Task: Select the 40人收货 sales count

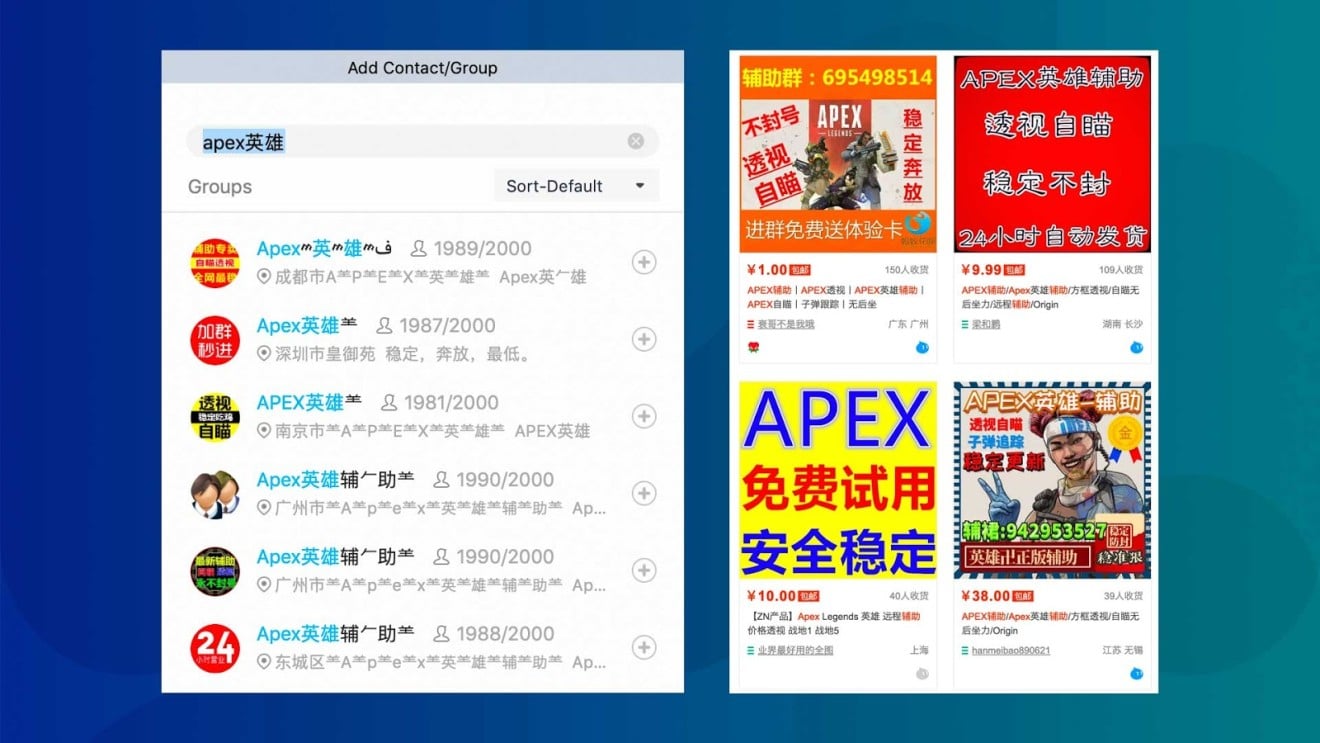Action: tap(909, 596)
